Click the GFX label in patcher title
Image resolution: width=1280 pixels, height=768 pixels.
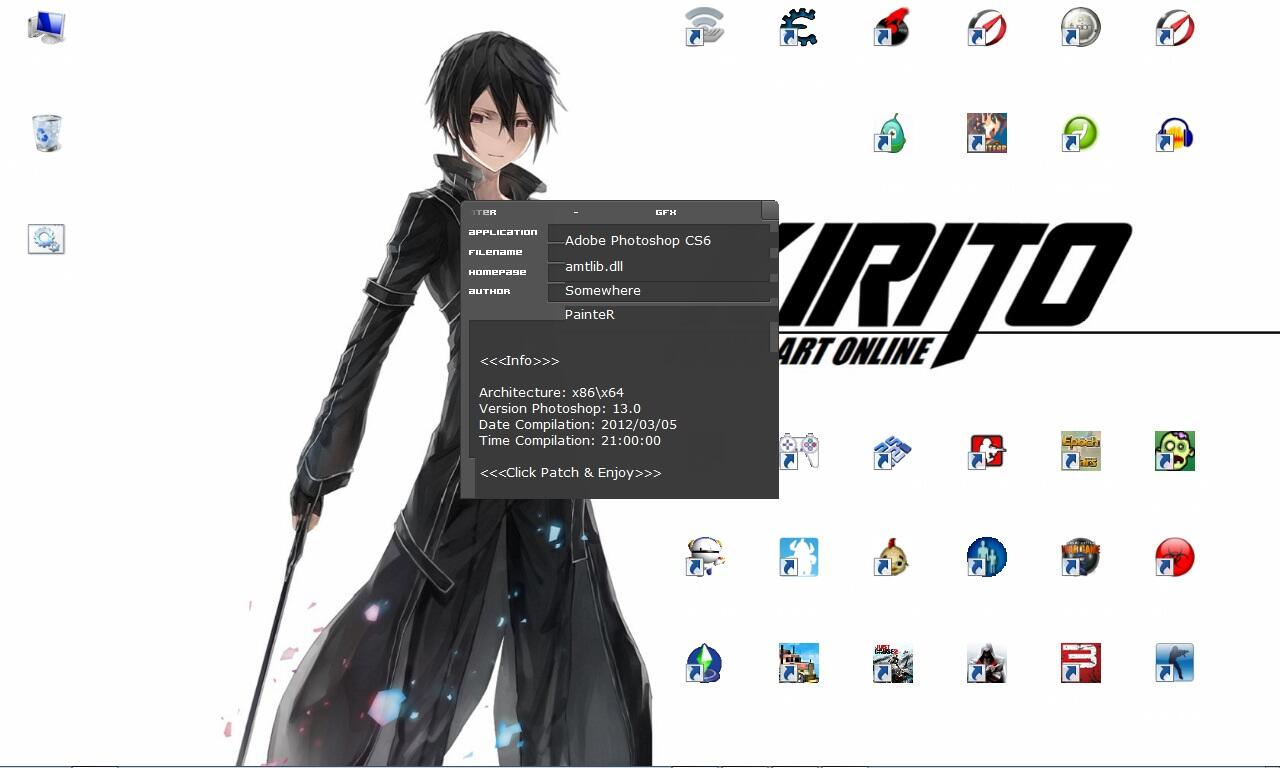coord(666,212)
